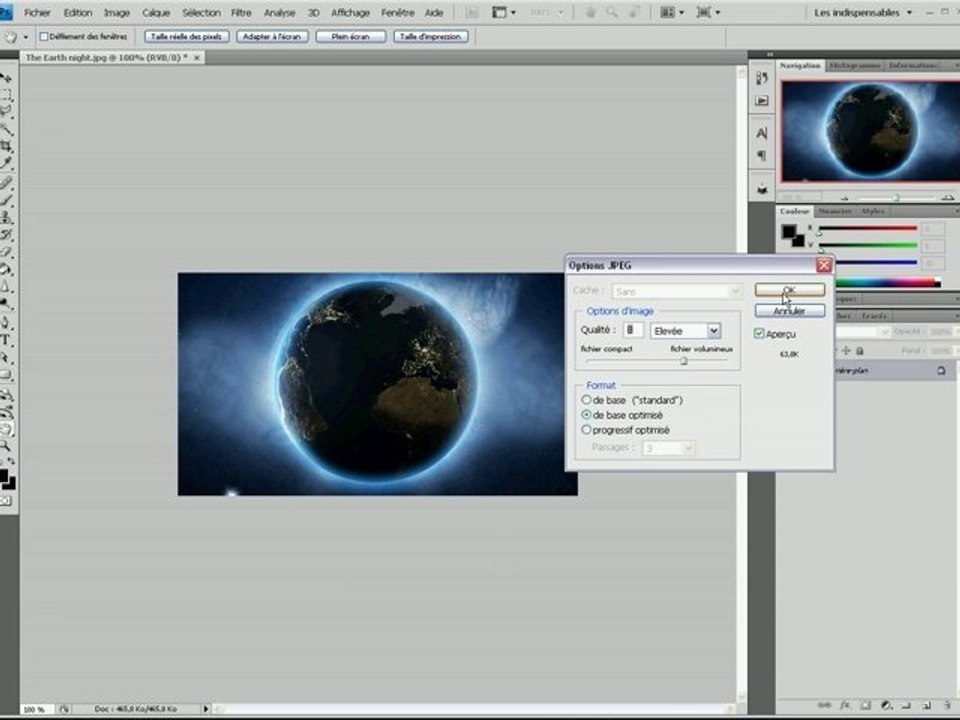Switch to the Nuancier tab
The height and width of the screenshot is (720, 960).
pyautogui.click(x=835, y=211)
